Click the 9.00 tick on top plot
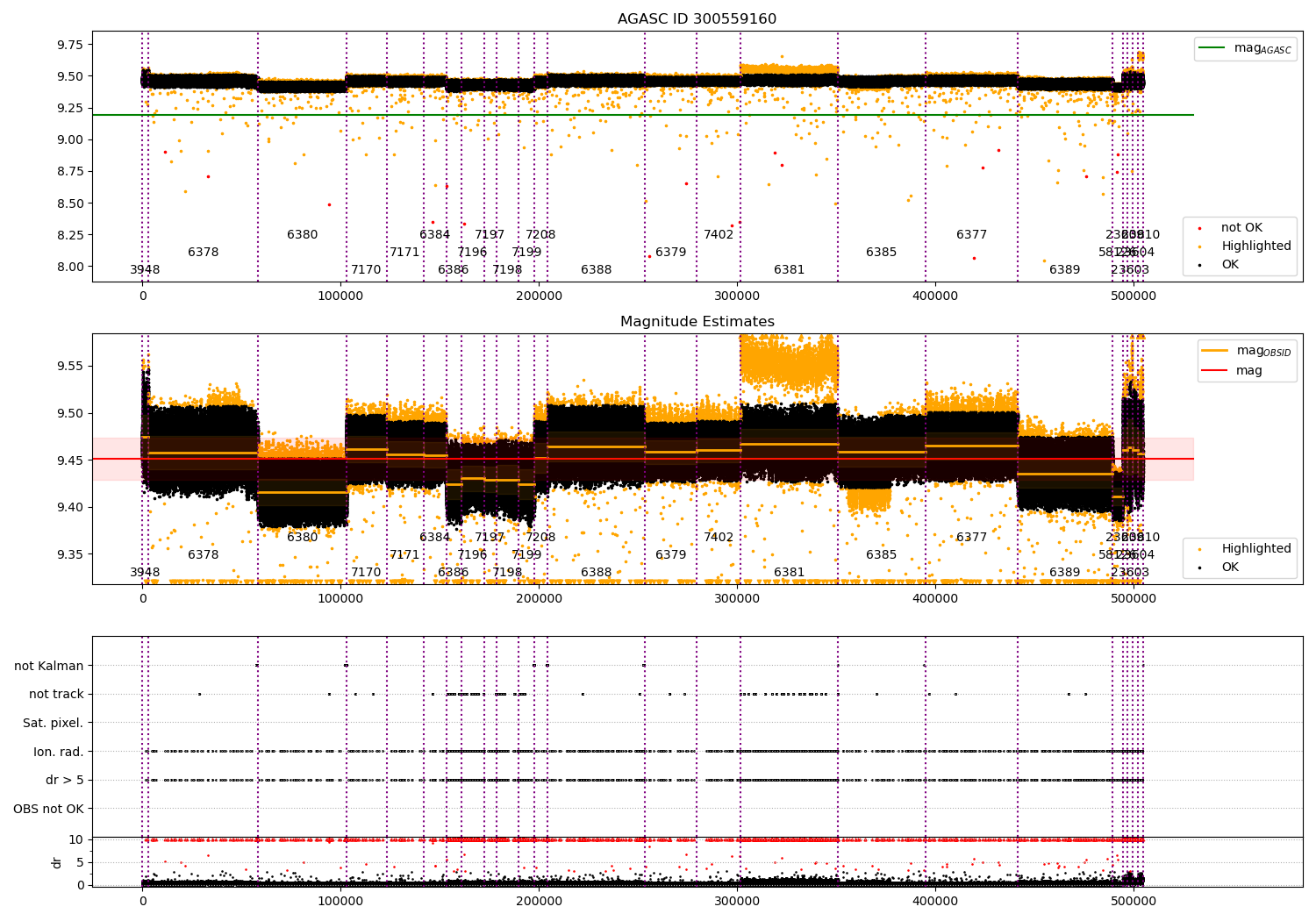1316x921 pixels. [69, 139]
